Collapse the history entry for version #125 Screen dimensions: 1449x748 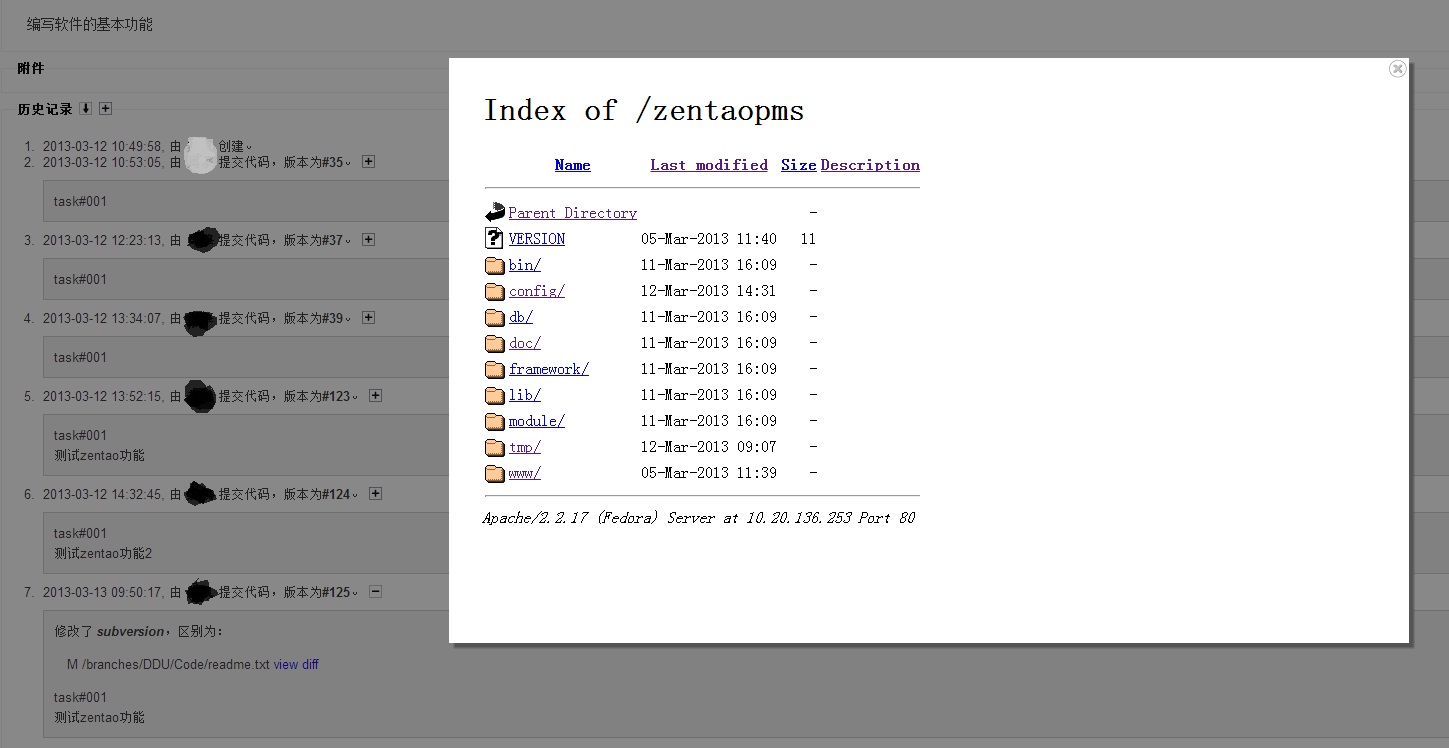pyautogui.click(x=375, y=591)
